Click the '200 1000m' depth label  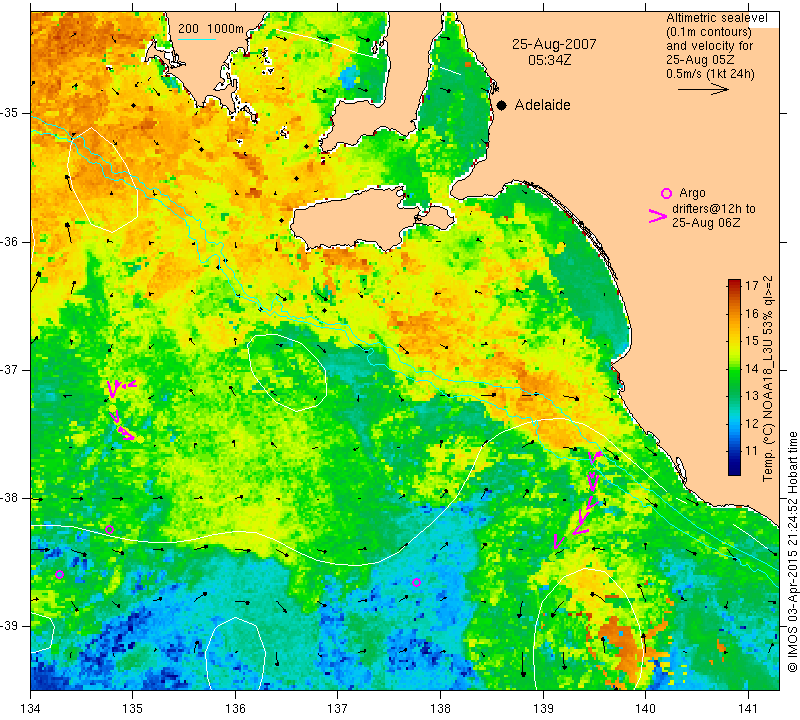point(211,29)
